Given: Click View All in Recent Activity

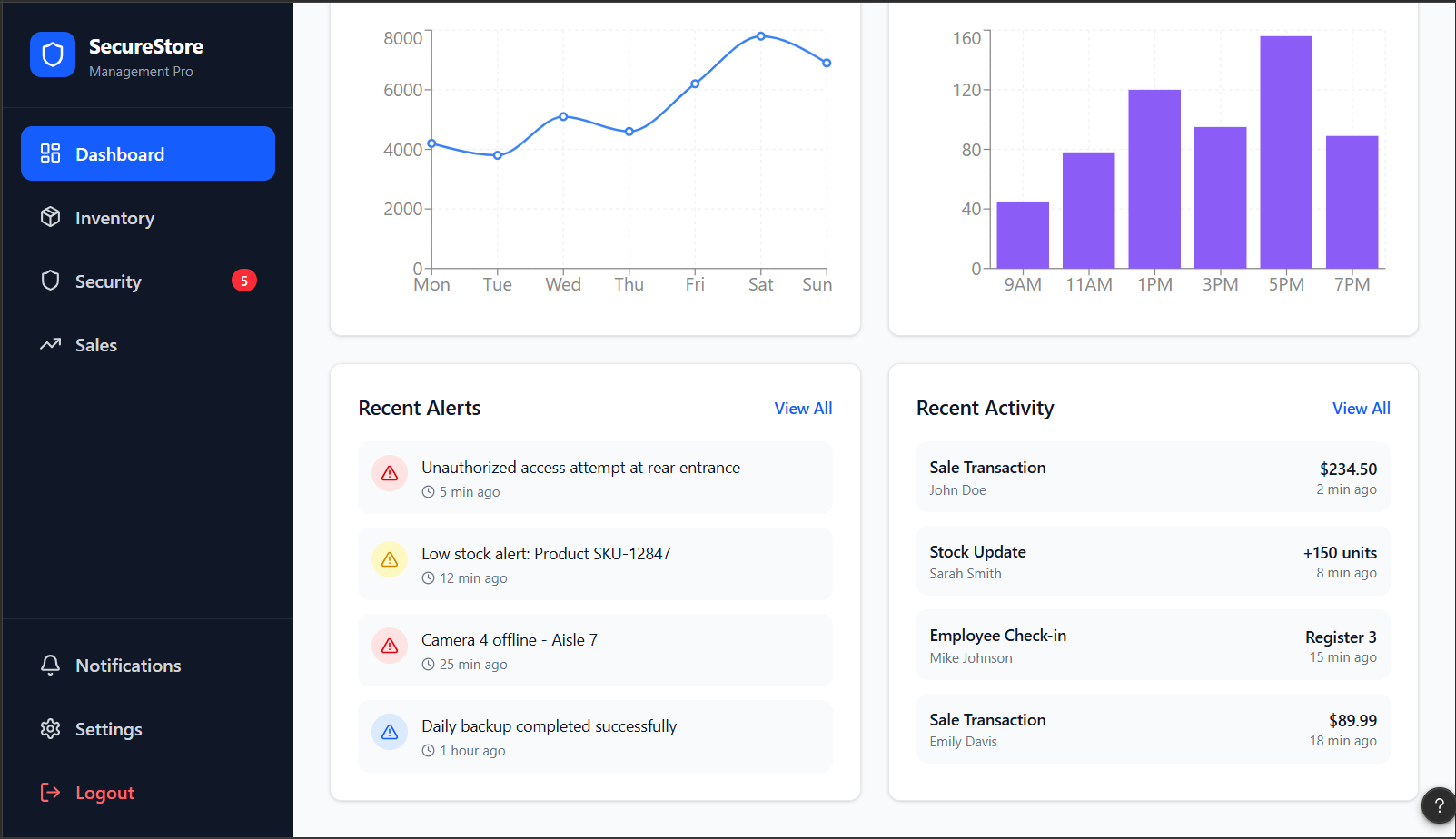Looking at the screenshot, I should [1361, 409].
